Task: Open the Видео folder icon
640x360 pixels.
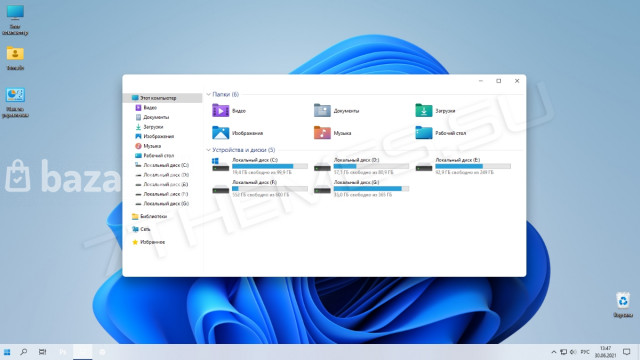Action: 220,110
